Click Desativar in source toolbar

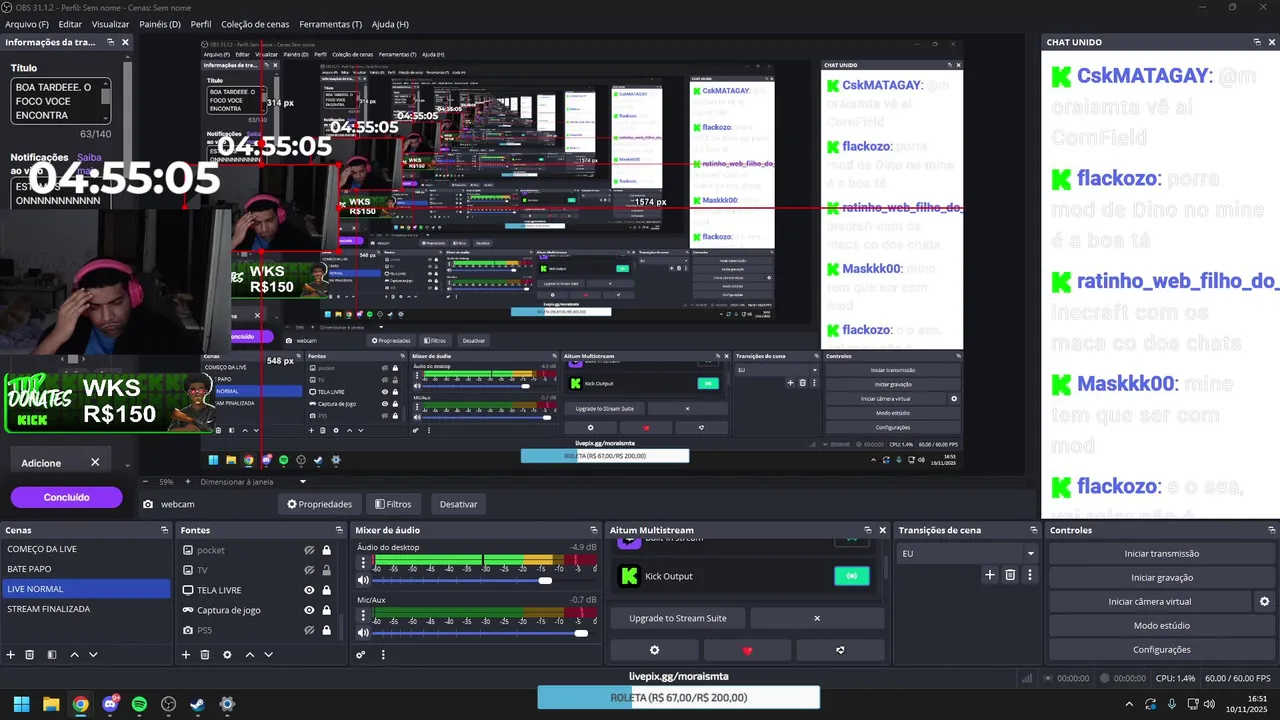(x=458, y=504)
